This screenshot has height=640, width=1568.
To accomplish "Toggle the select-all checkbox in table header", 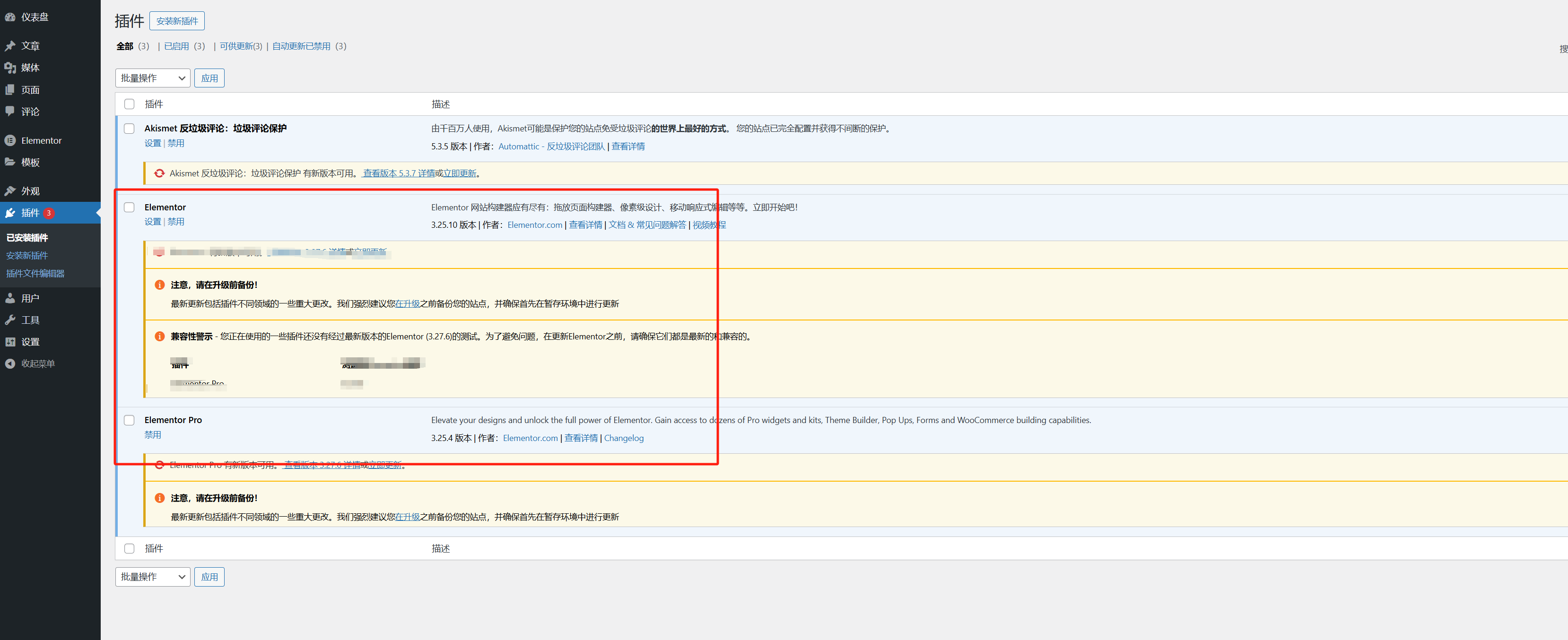I will 129,104.
